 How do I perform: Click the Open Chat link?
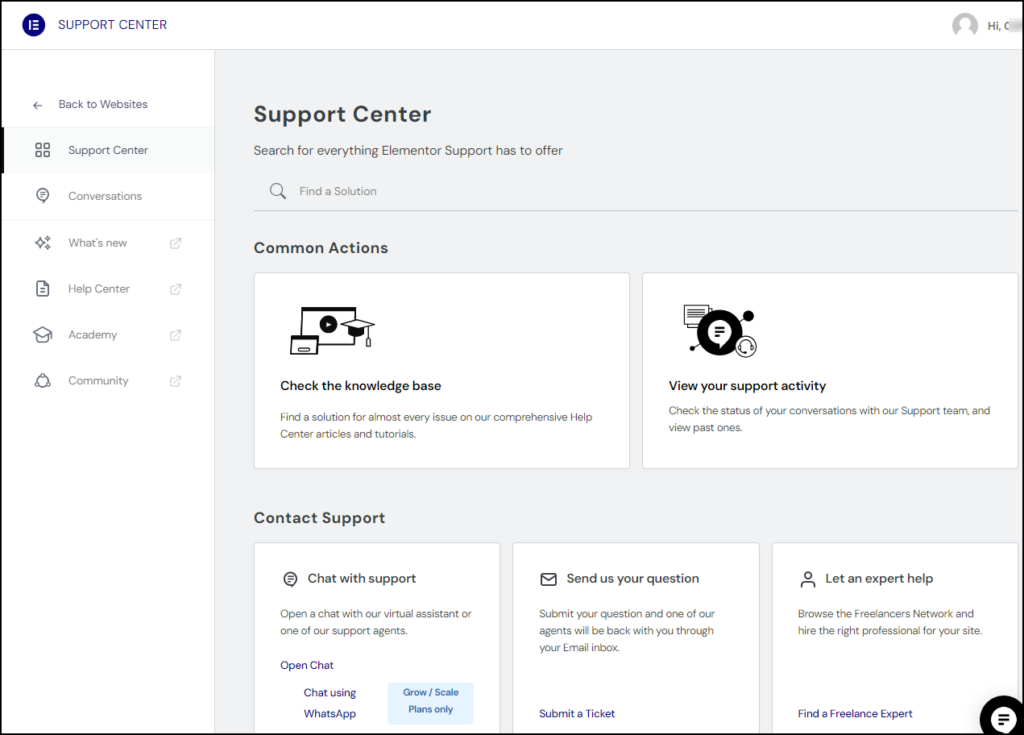(x=306, y=665)
